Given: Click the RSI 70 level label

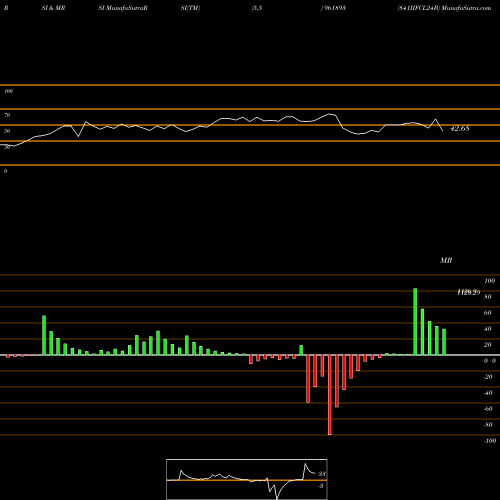Looking at the screenshot, I should pos(7,115).
